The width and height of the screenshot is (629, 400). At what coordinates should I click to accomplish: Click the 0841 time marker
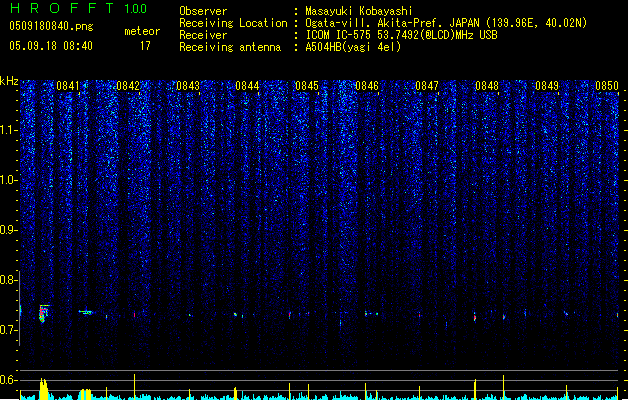[x=68, y=86]
